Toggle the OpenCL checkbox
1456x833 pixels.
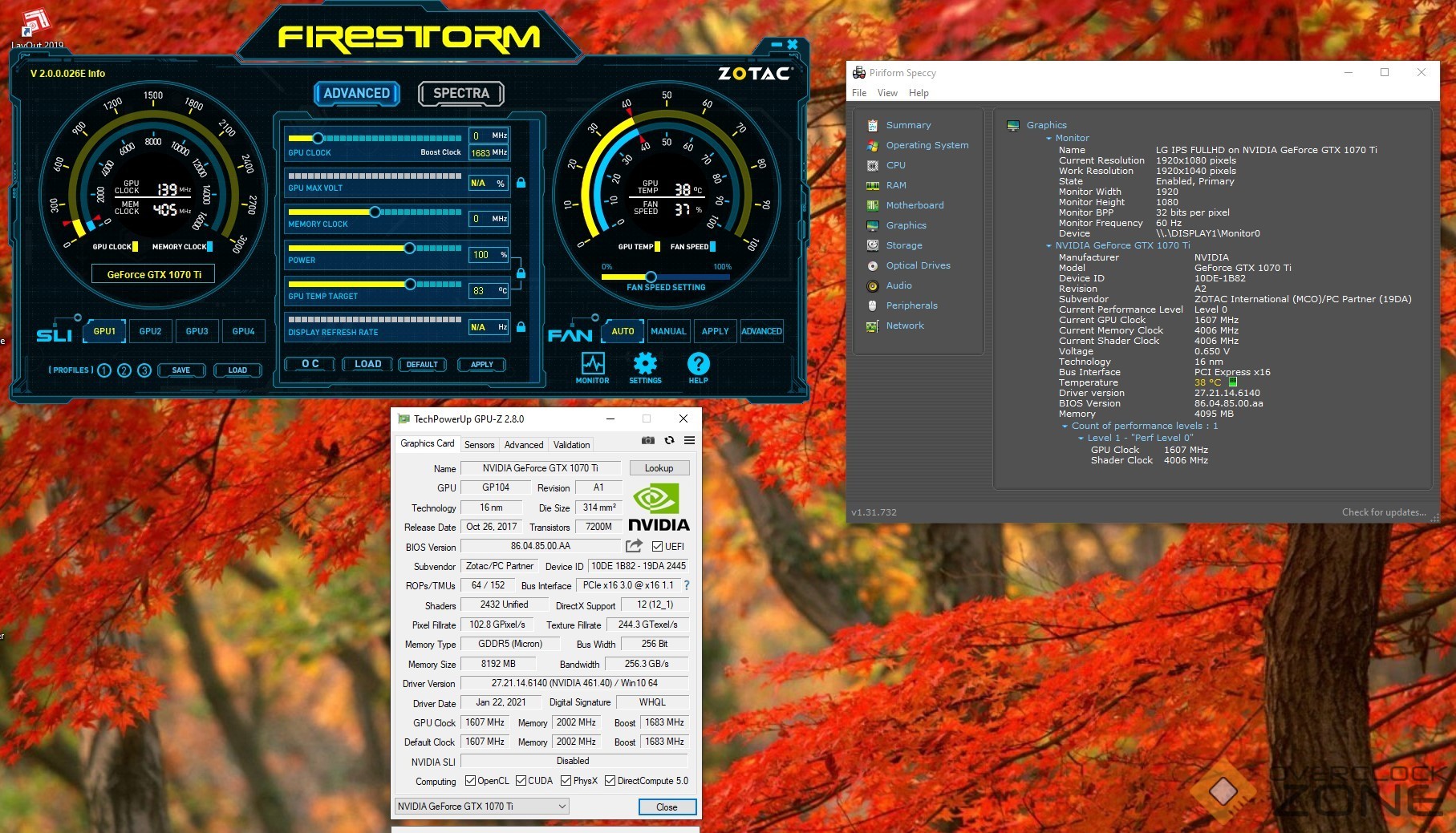pyautogui.click(x=470, y=781)
